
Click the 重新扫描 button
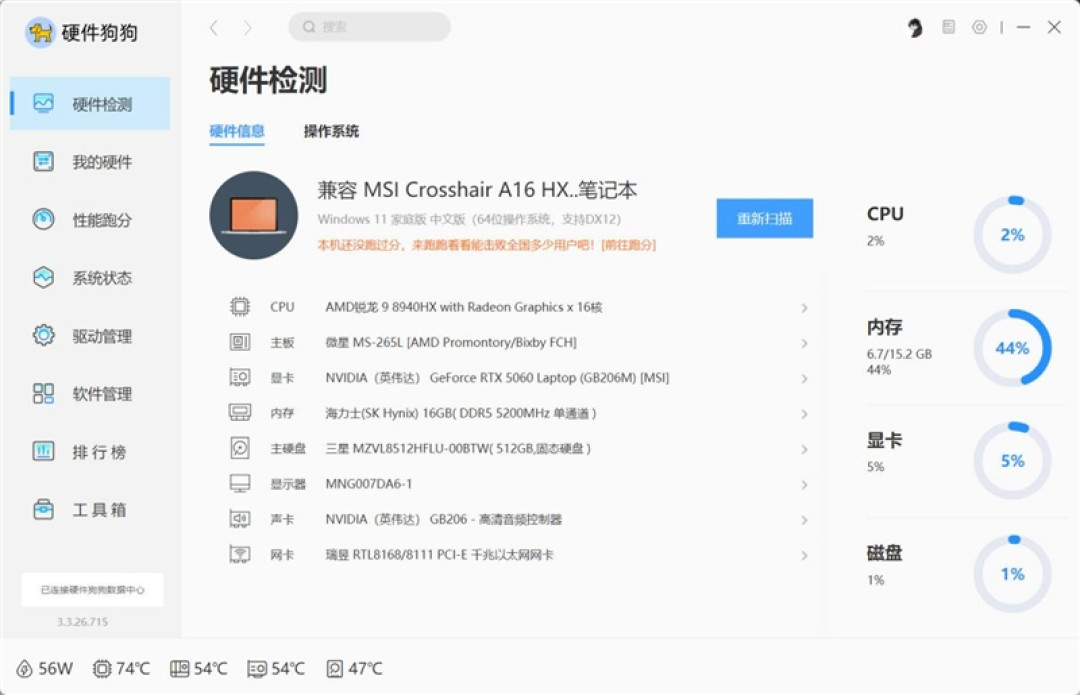pyautogui.click(x=765, y=218)
